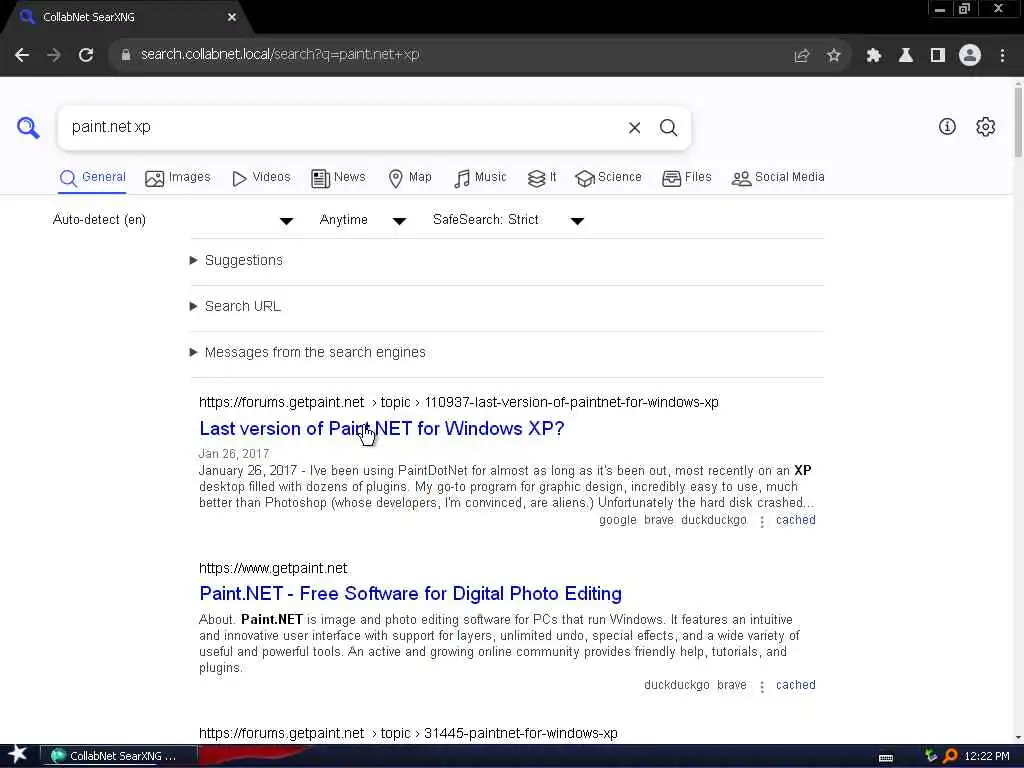Screen dimensions: 1024x768
Task: Reload the current page
Action: pos(86,55)
